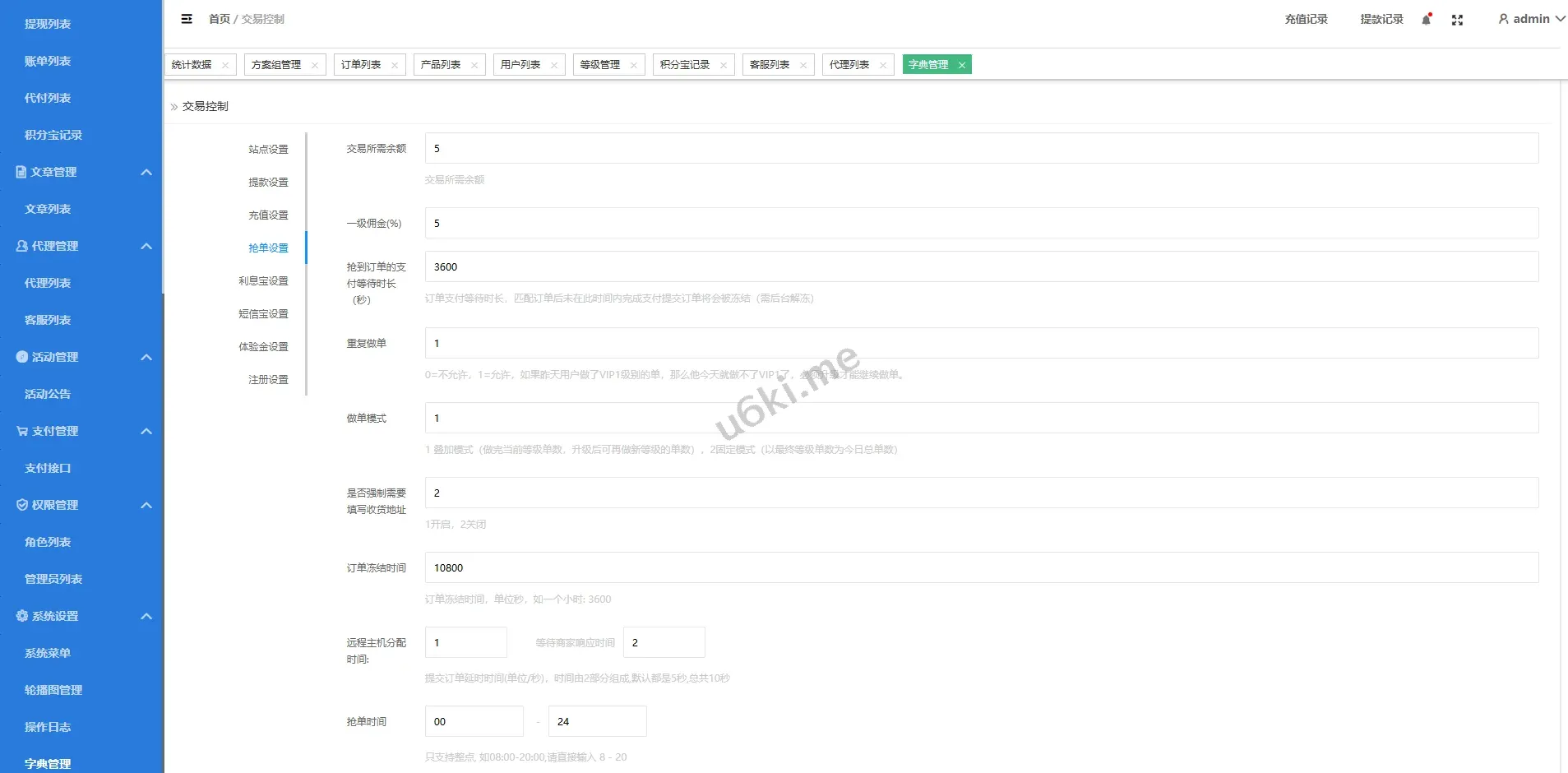This screenshot has height=773, width=1568.
Task: Open 提款记录 in the top bar
Action: point(1381,19)
